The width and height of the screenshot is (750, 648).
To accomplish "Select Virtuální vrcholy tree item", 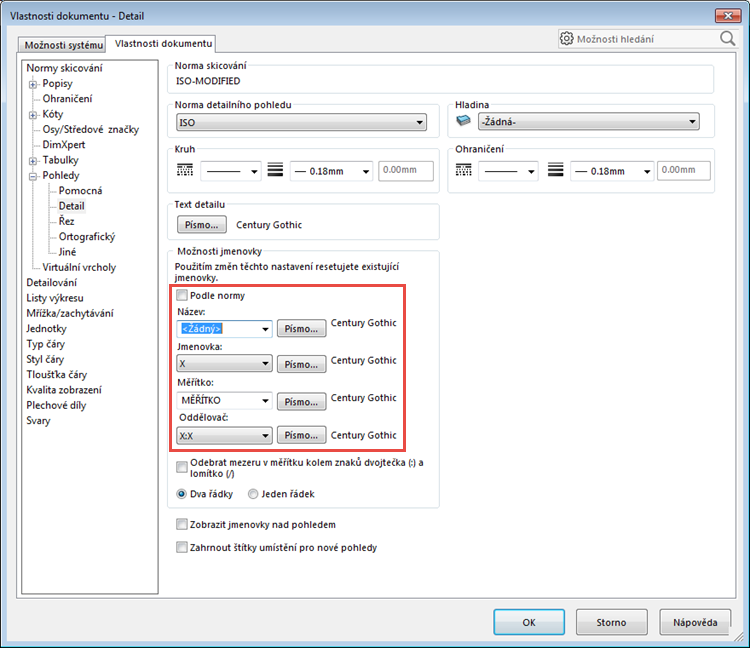I will [79, 267].
